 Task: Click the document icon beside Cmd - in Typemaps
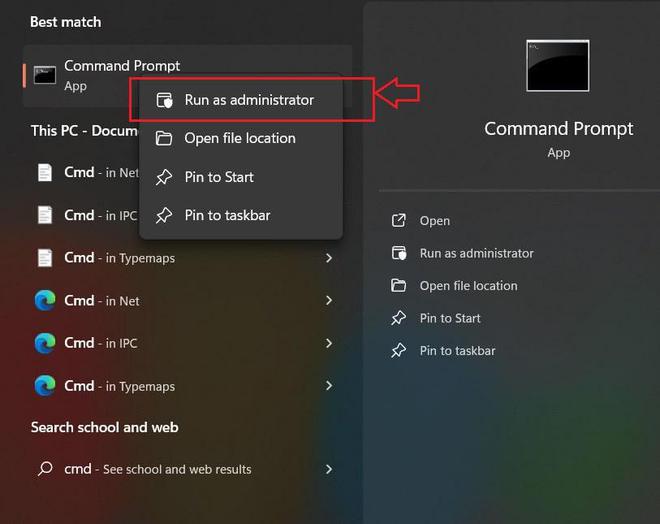tap(44, 258)
